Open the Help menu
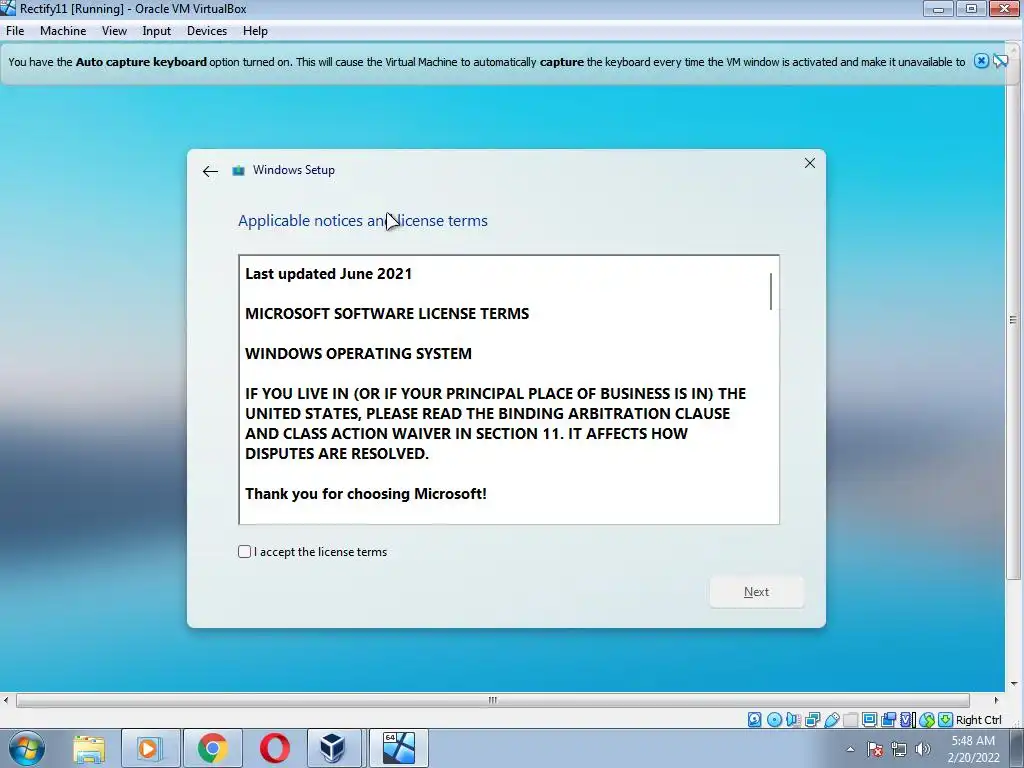1024x768 pixels. pyautogui.click(x=255, y=31)
